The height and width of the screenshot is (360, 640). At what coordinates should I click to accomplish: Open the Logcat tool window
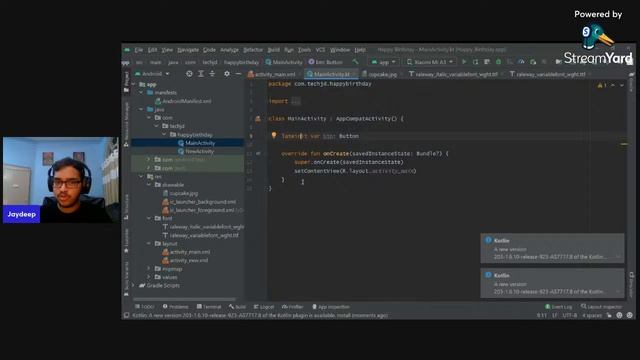(x=264, y=307)
